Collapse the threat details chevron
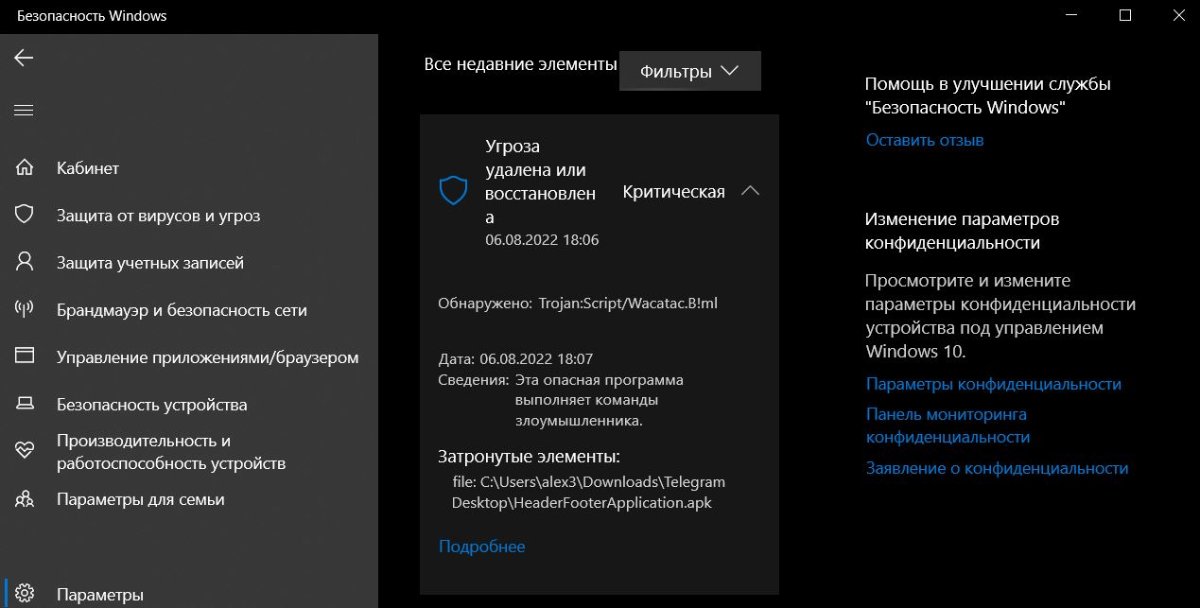Viewport: 1200px width, 608px height. [750, 191]
